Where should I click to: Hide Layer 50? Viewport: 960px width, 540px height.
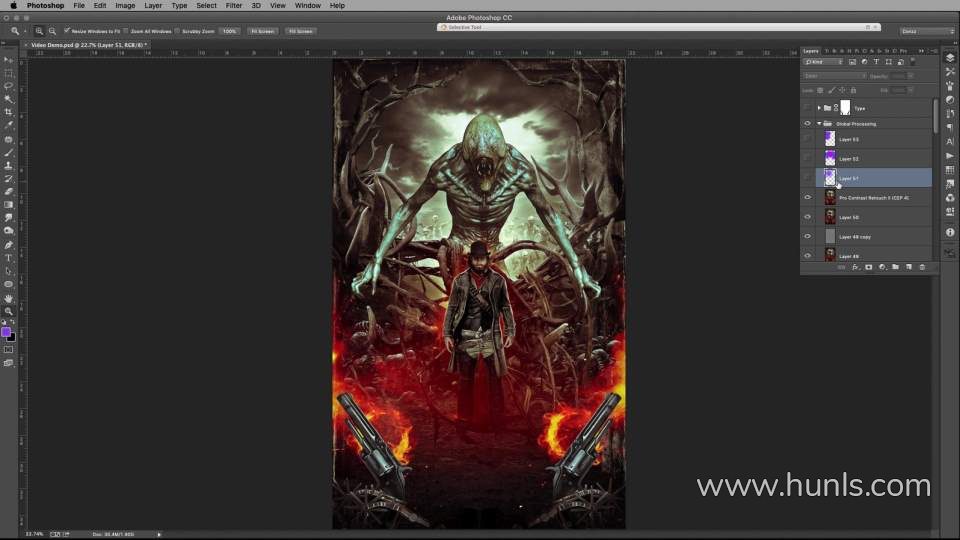(x=807, y=217)
